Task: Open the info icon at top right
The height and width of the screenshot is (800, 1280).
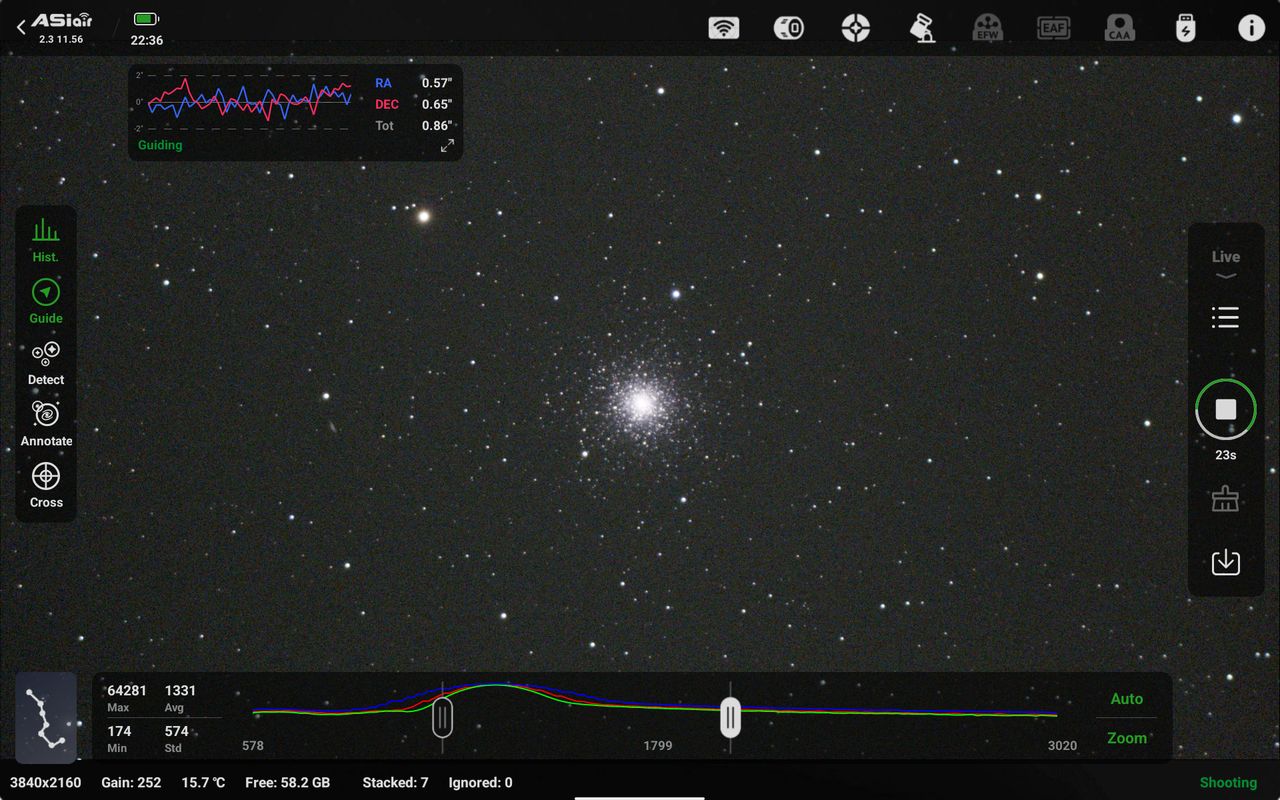Action: [x=1251, y=28]
